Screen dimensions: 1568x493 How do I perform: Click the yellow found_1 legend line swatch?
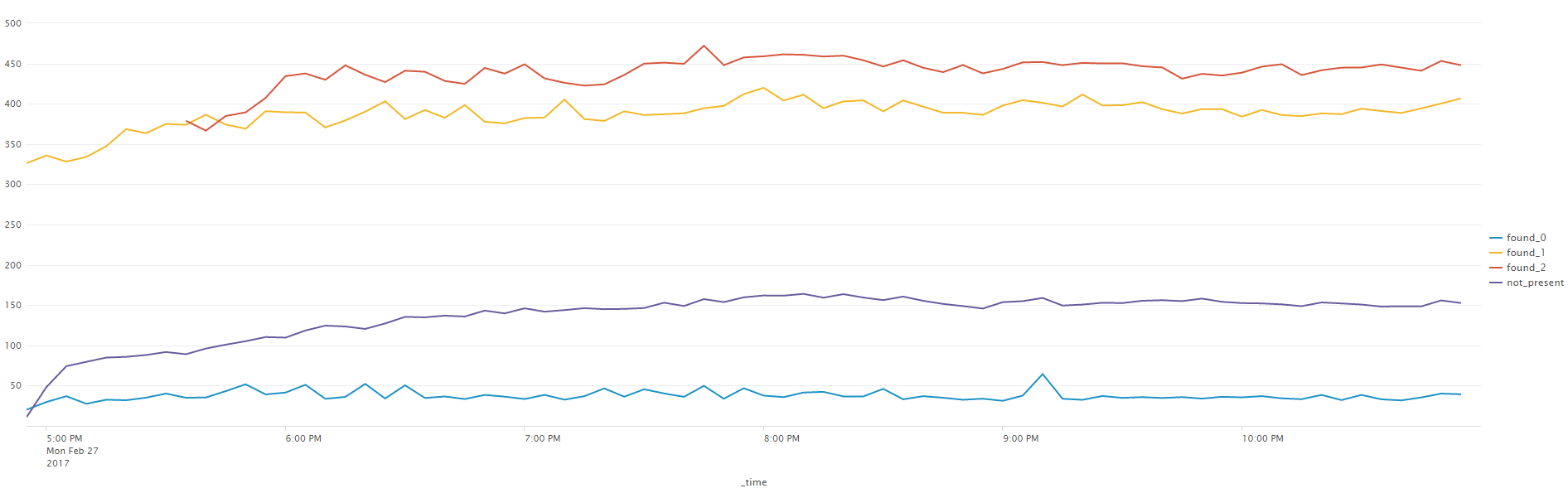[1496, 253]
